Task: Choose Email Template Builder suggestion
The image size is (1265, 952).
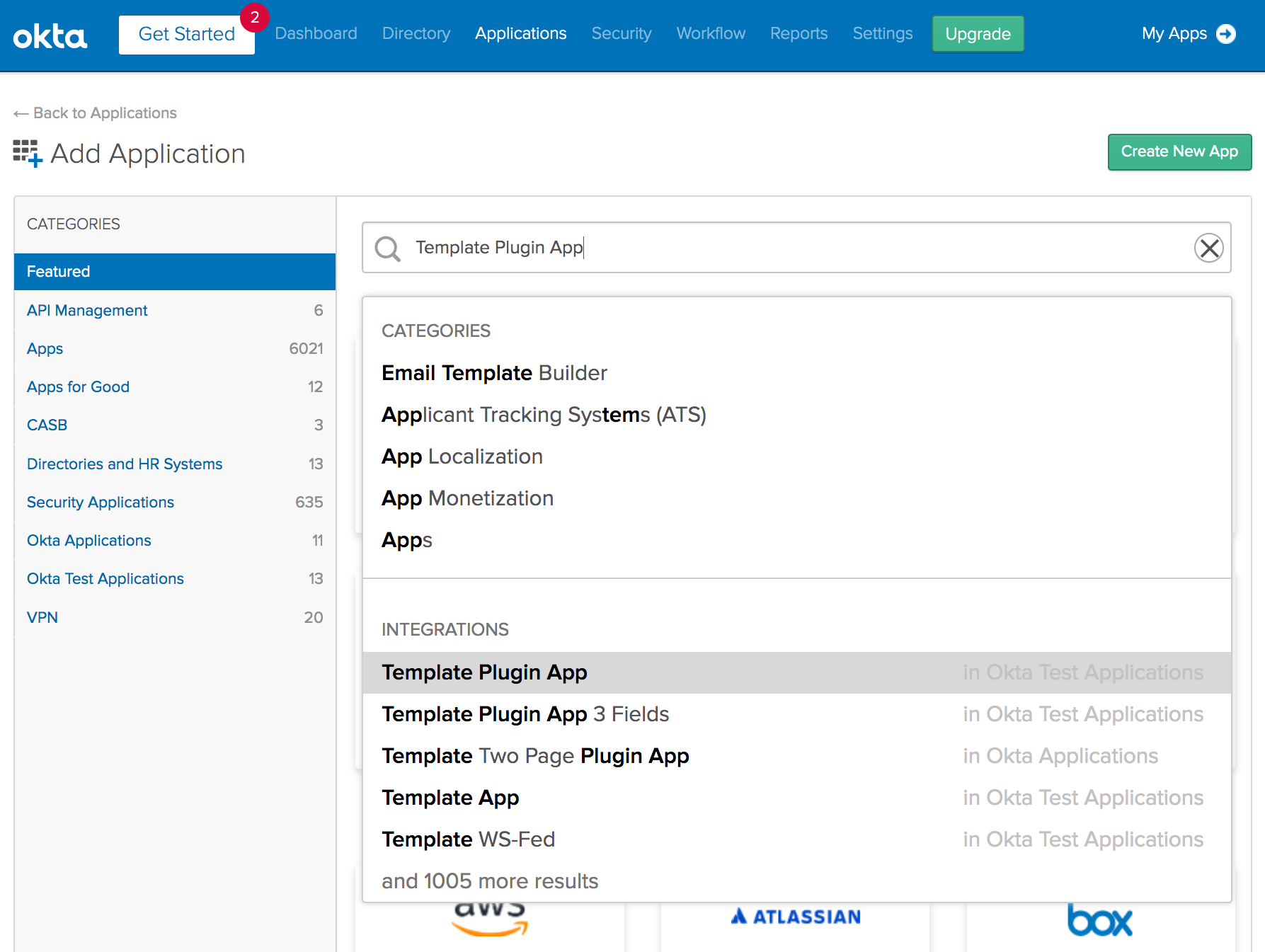Action: pyautogui.click(x=797, y=373)
